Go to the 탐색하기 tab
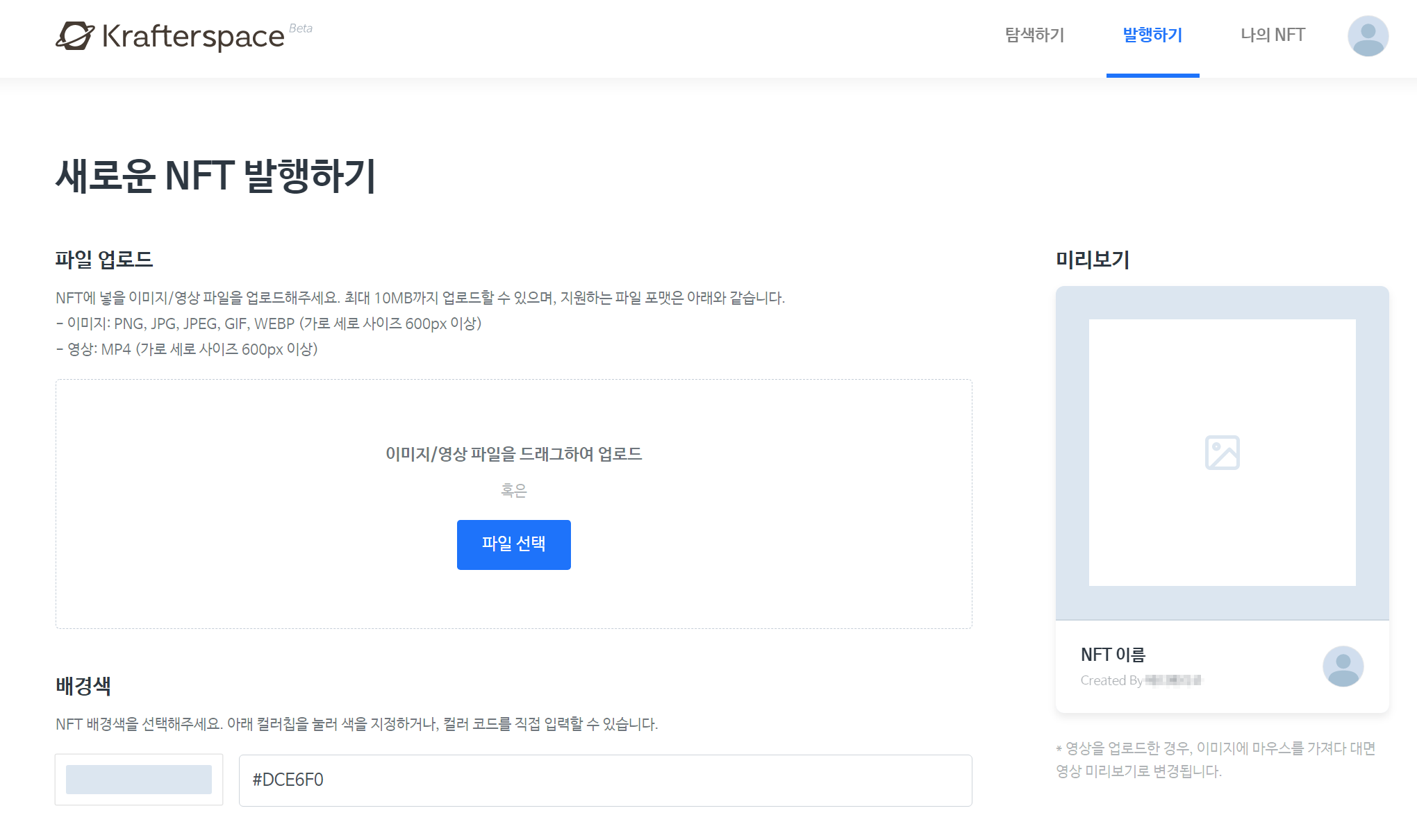 pos(1034,35)
